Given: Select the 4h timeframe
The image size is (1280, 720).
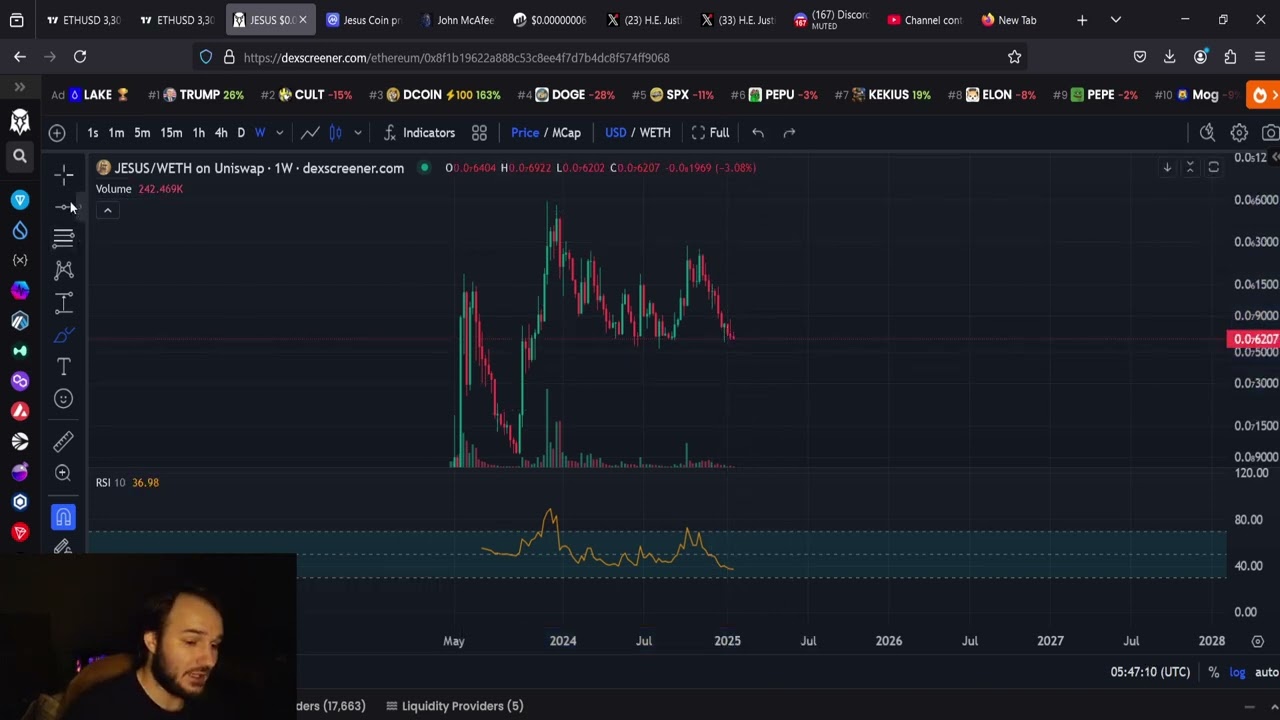Looking at the screenshot, I should pyautogui.click(x=221, y=132).
